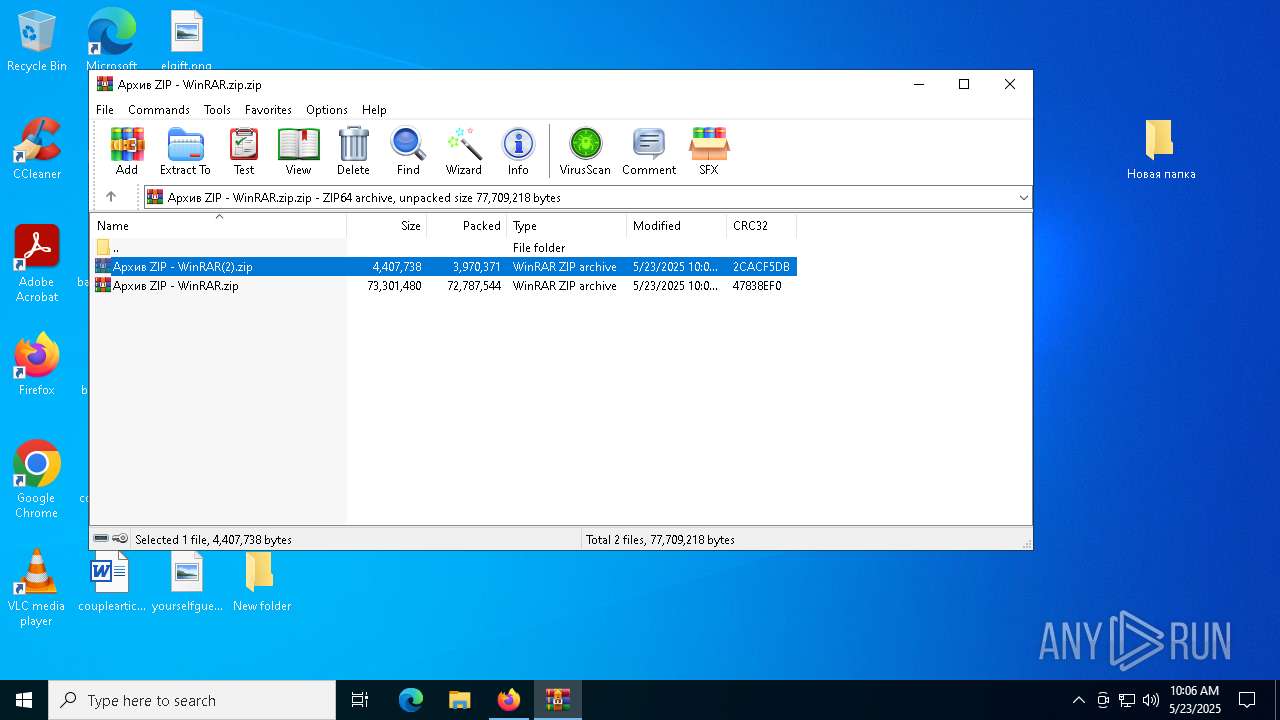Select the Архив ZIP - WinRAR(2).zip file
Image resolution: width=1280 pixels, height=720 pixels.
(x=444, y=267)
